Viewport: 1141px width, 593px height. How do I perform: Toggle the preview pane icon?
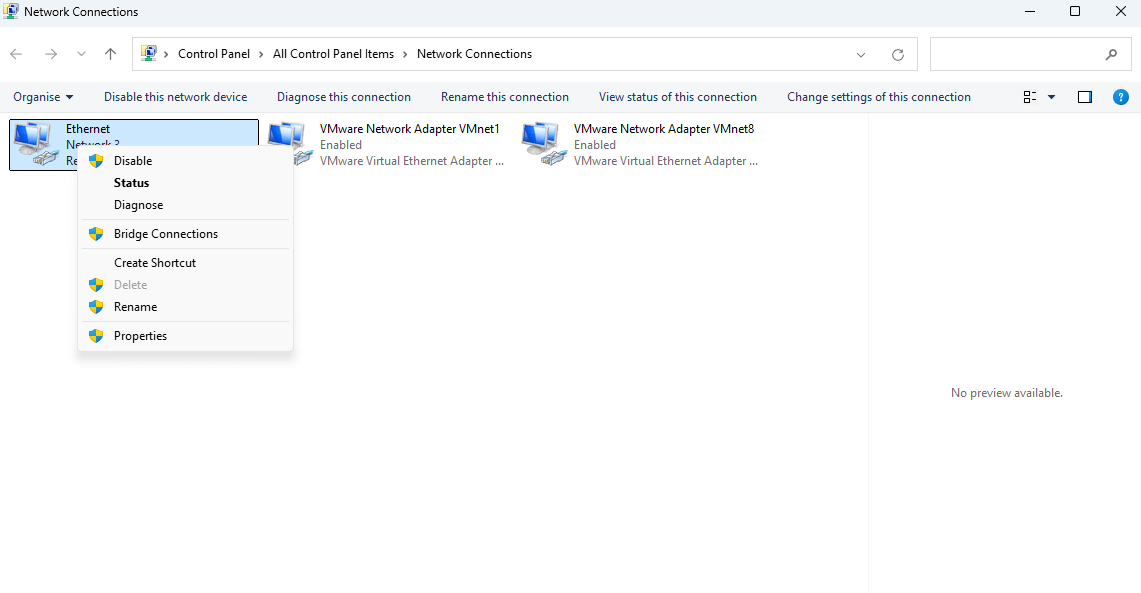1085,97
